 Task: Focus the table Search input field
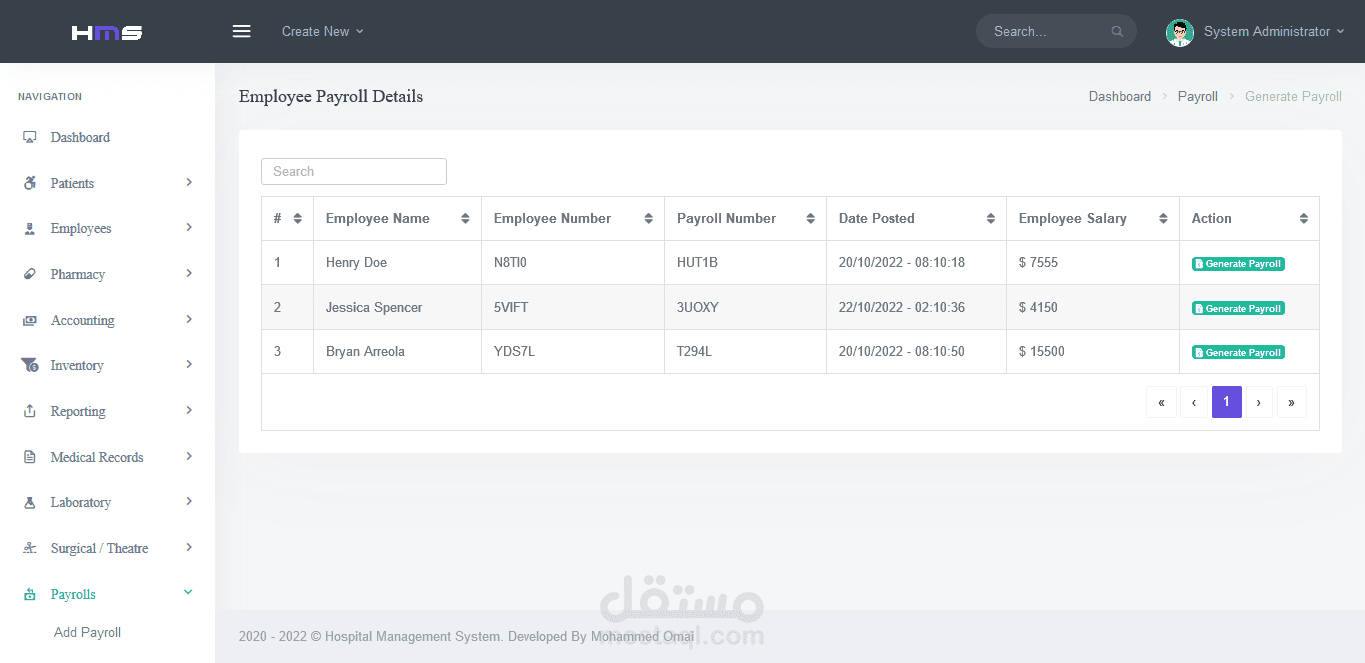click(354, 171)
